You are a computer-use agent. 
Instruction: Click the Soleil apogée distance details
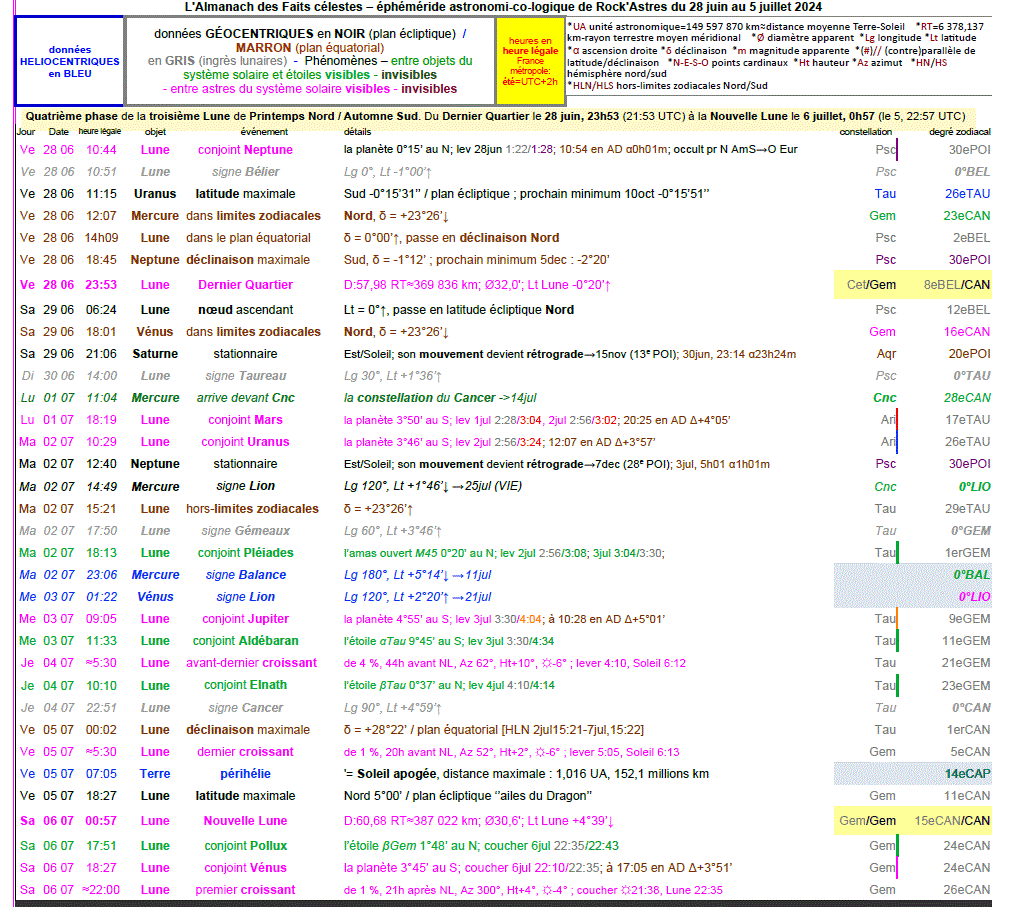pyautogui.click(x=526, y=774)
